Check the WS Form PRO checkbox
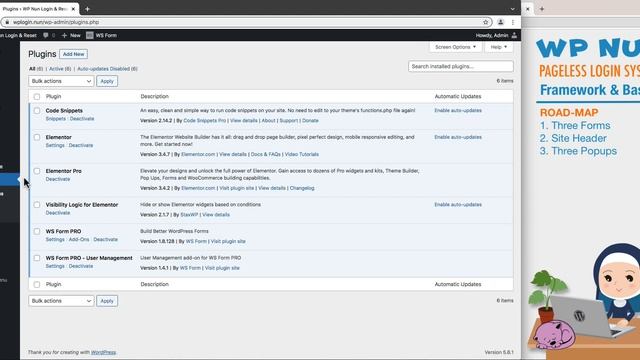The width and height of the screenshot is (640, 360). point(37,231)
